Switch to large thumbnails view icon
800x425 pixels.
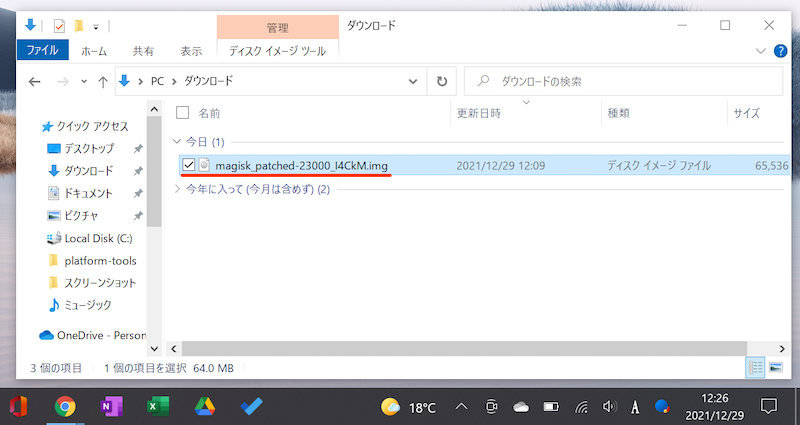coord(776,368)
